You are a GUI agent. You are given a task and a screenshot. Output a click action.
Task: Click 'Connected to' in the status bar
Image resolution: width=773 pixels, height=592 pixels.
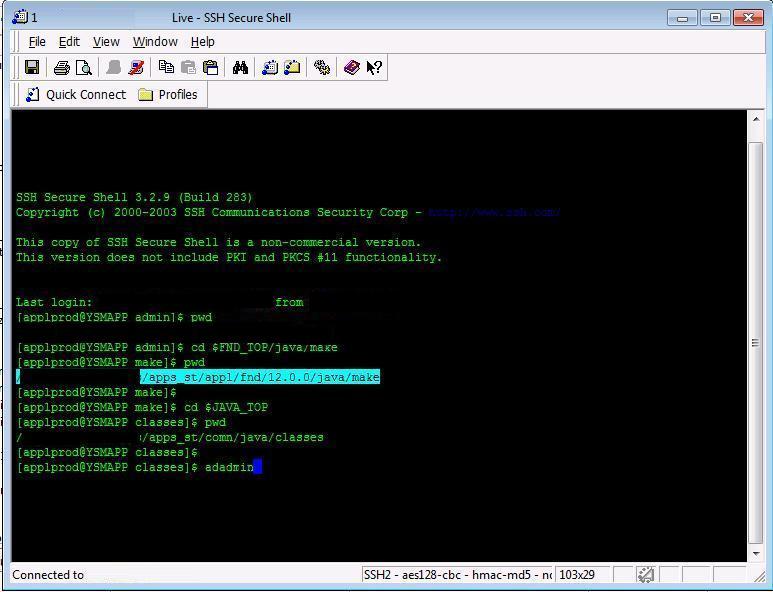(x=48, y=575)
